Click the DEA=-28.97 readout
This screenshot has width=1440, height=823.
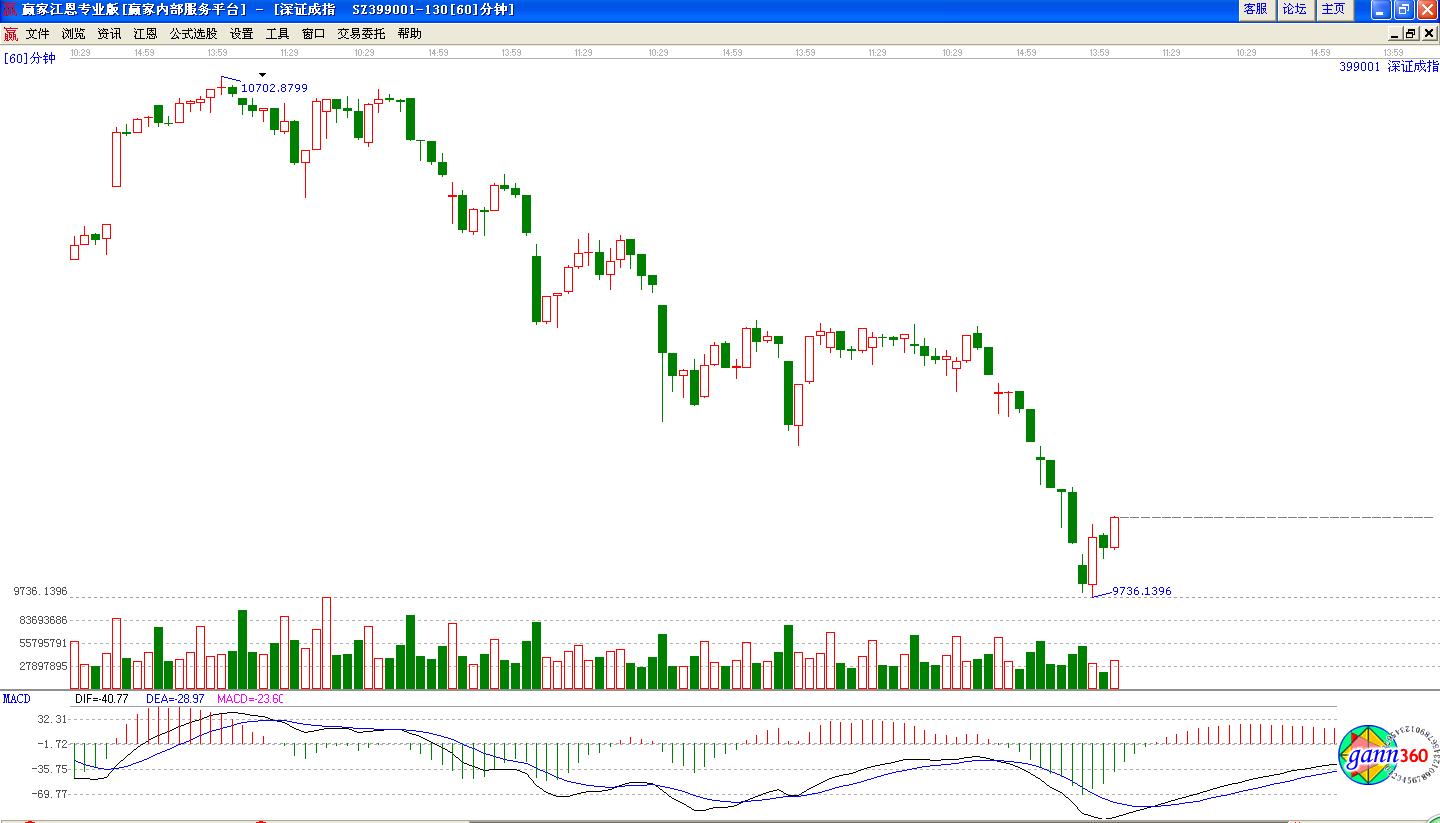(175, 698)
